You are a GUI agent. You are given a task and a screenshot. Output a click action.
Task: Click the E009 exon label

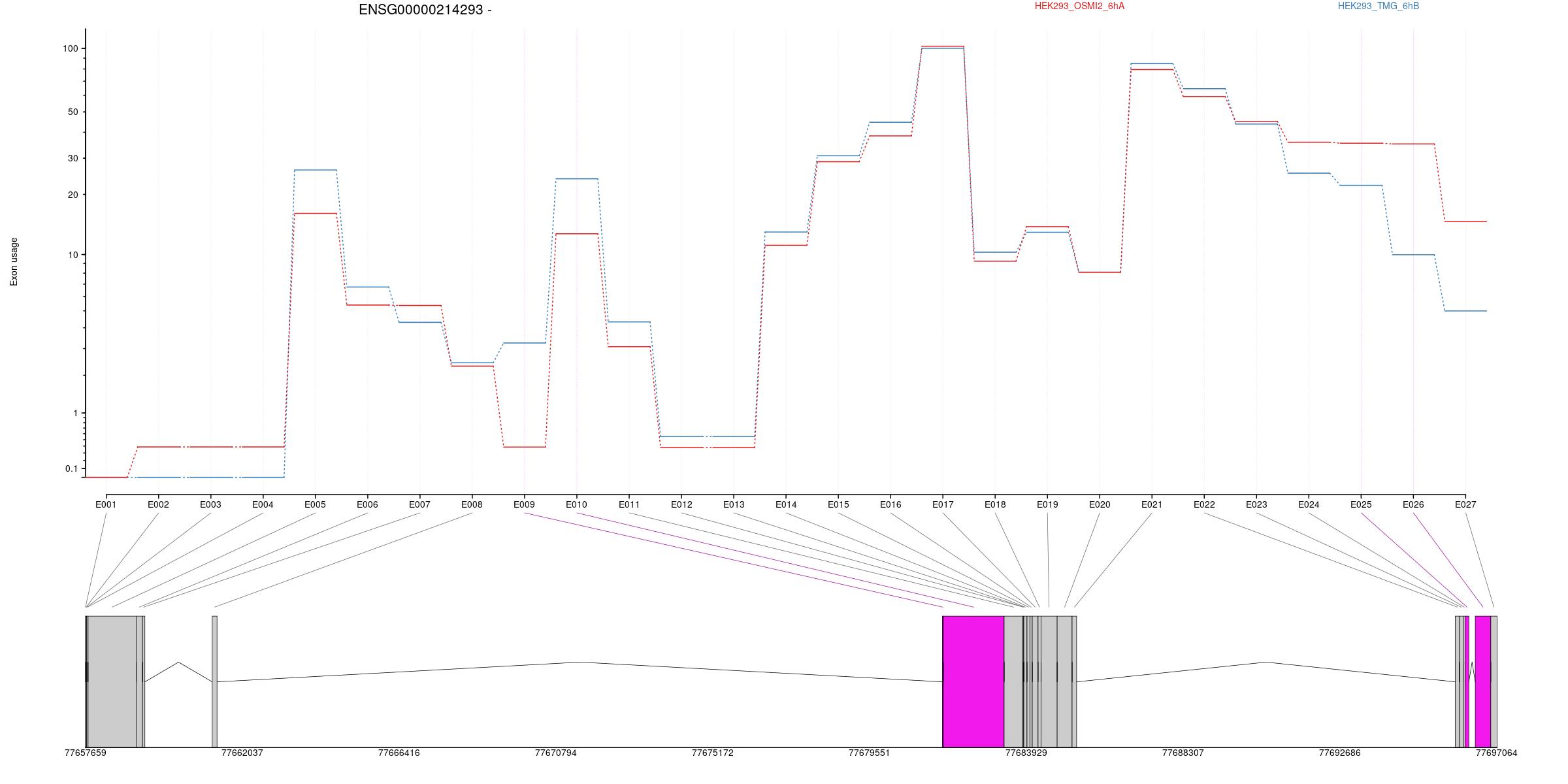[524, 504]
